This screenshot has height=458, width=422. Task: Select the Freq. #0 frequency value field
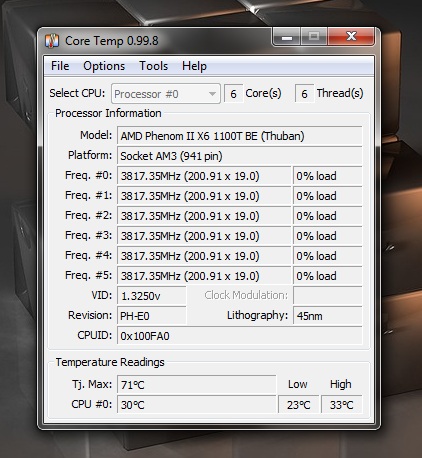coord(204,176)
